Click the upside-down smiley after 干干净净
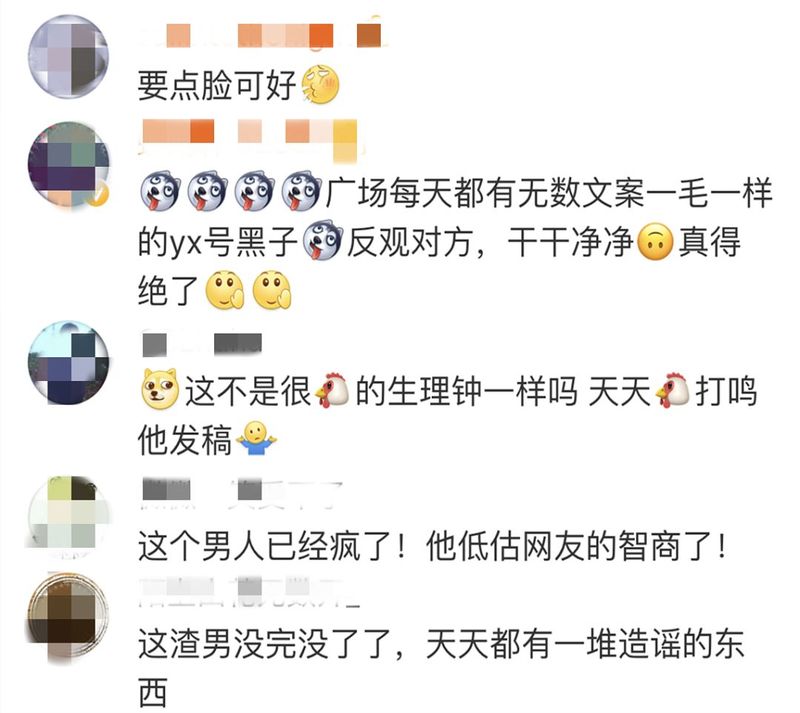Viewport: 800px width, 713px height. coord(656,241)
